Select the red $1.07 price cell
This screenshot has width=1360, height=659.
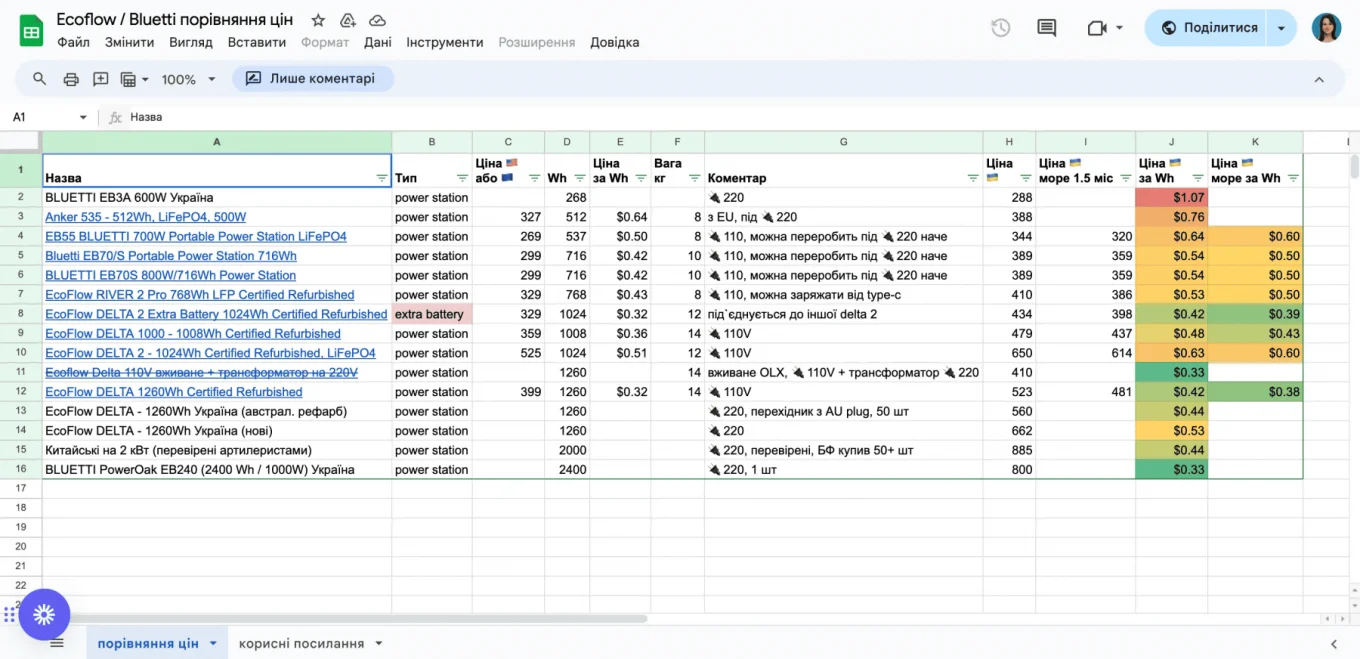point(1171,198)
